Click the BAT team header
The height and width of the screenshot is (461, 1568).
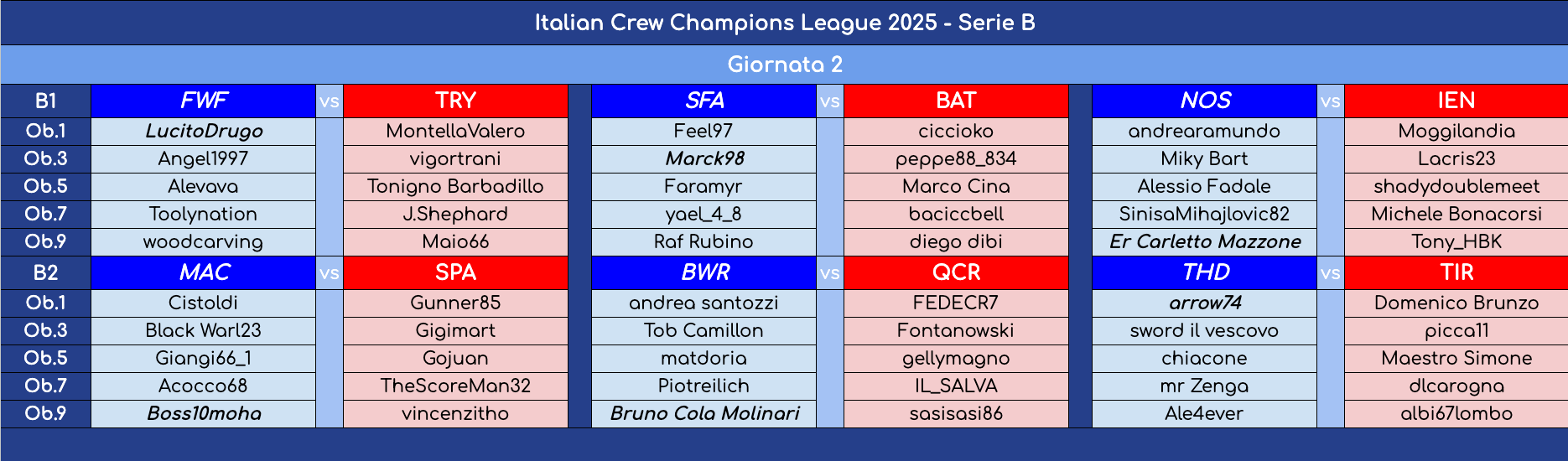[x=956, y=101]
